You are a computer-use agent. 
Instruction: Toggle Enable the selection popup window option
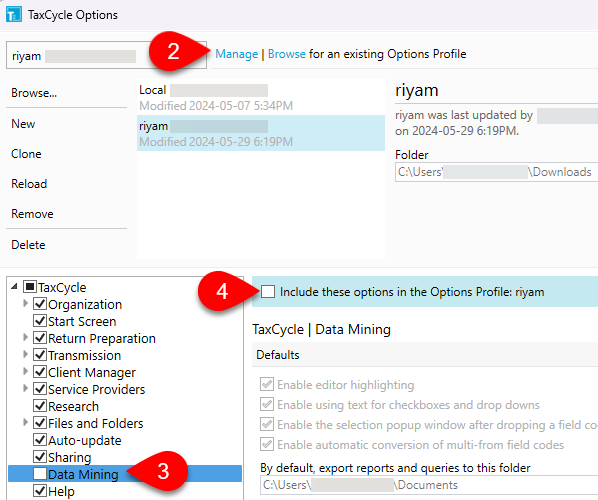coord(267,424)
